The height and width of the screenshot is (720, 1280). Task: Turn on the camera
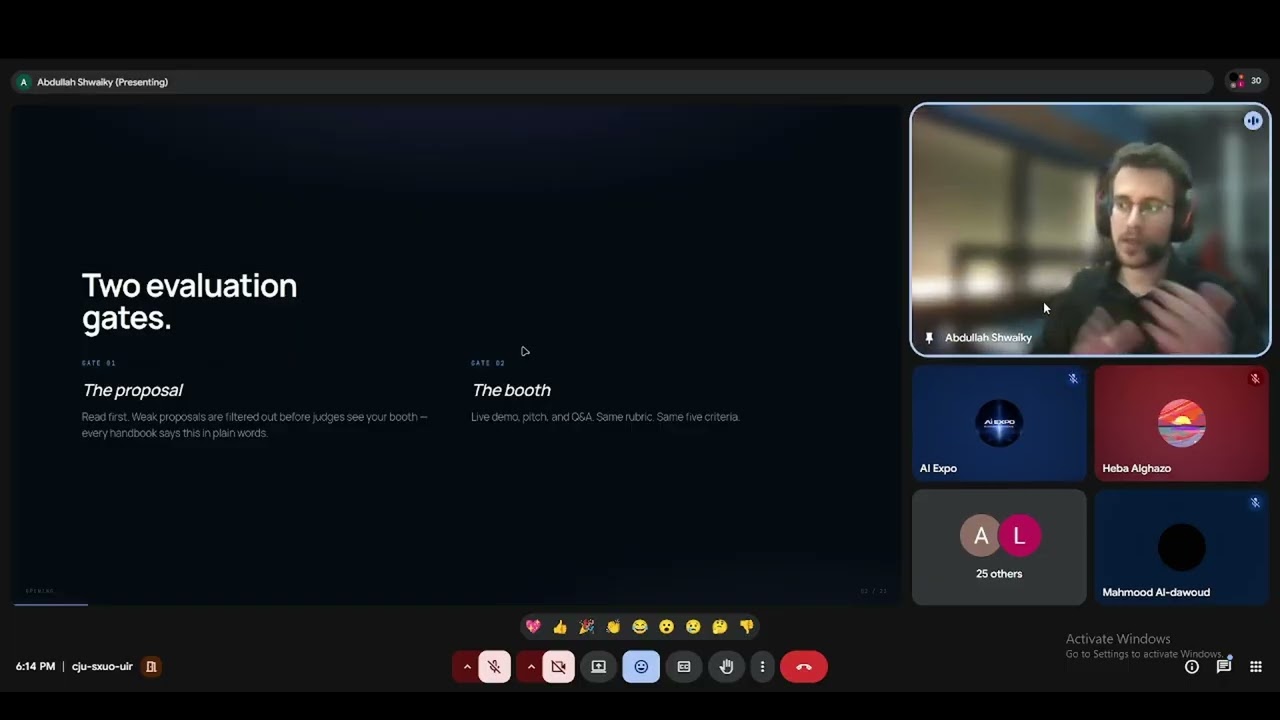[x=558, y=667]
